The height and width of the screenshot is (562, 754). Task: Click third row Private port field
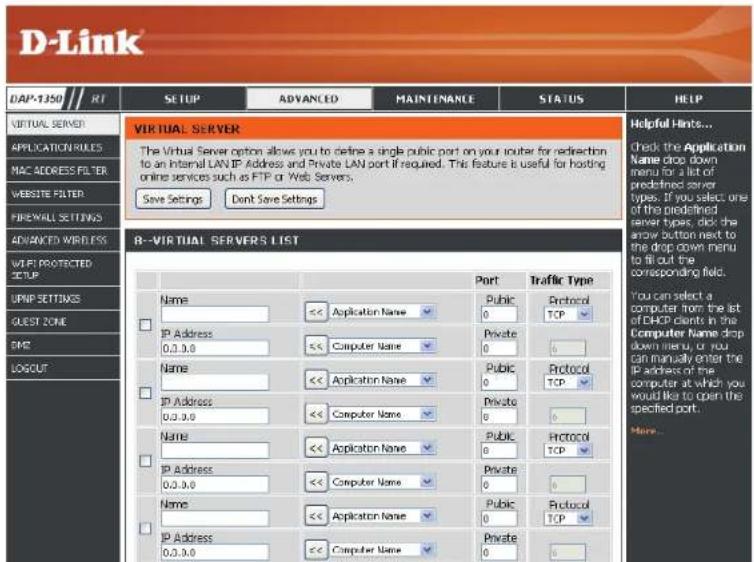(499, 485)
